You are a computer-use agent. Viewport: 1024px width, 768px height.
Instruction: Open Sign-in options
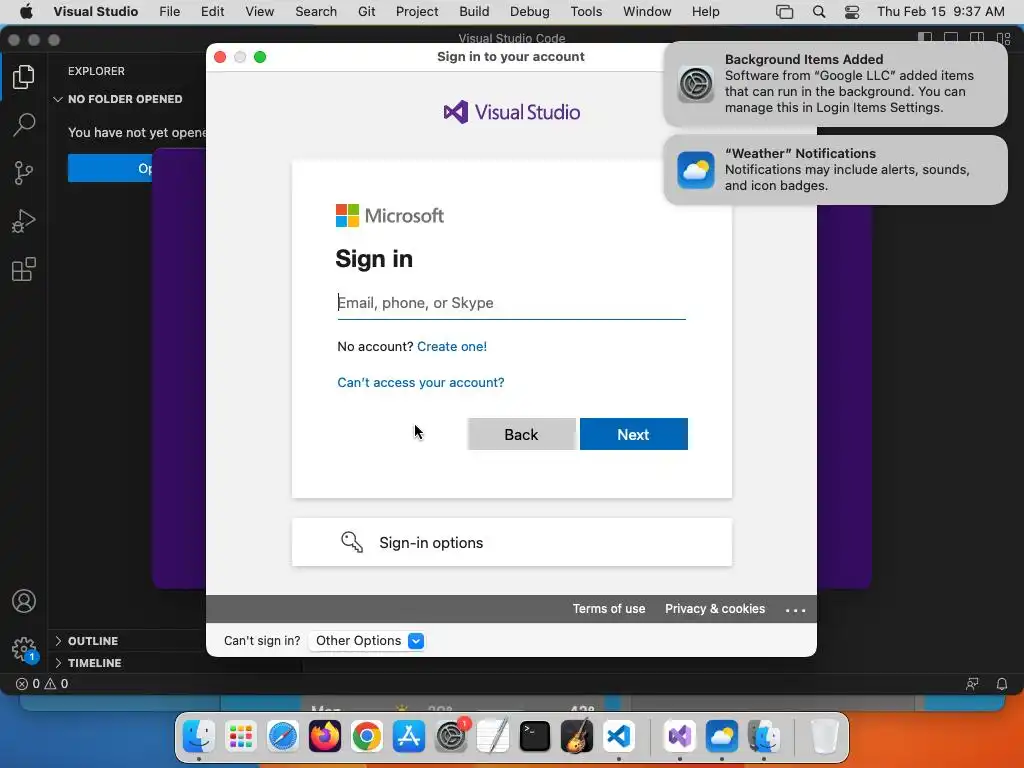coord(512,542)
